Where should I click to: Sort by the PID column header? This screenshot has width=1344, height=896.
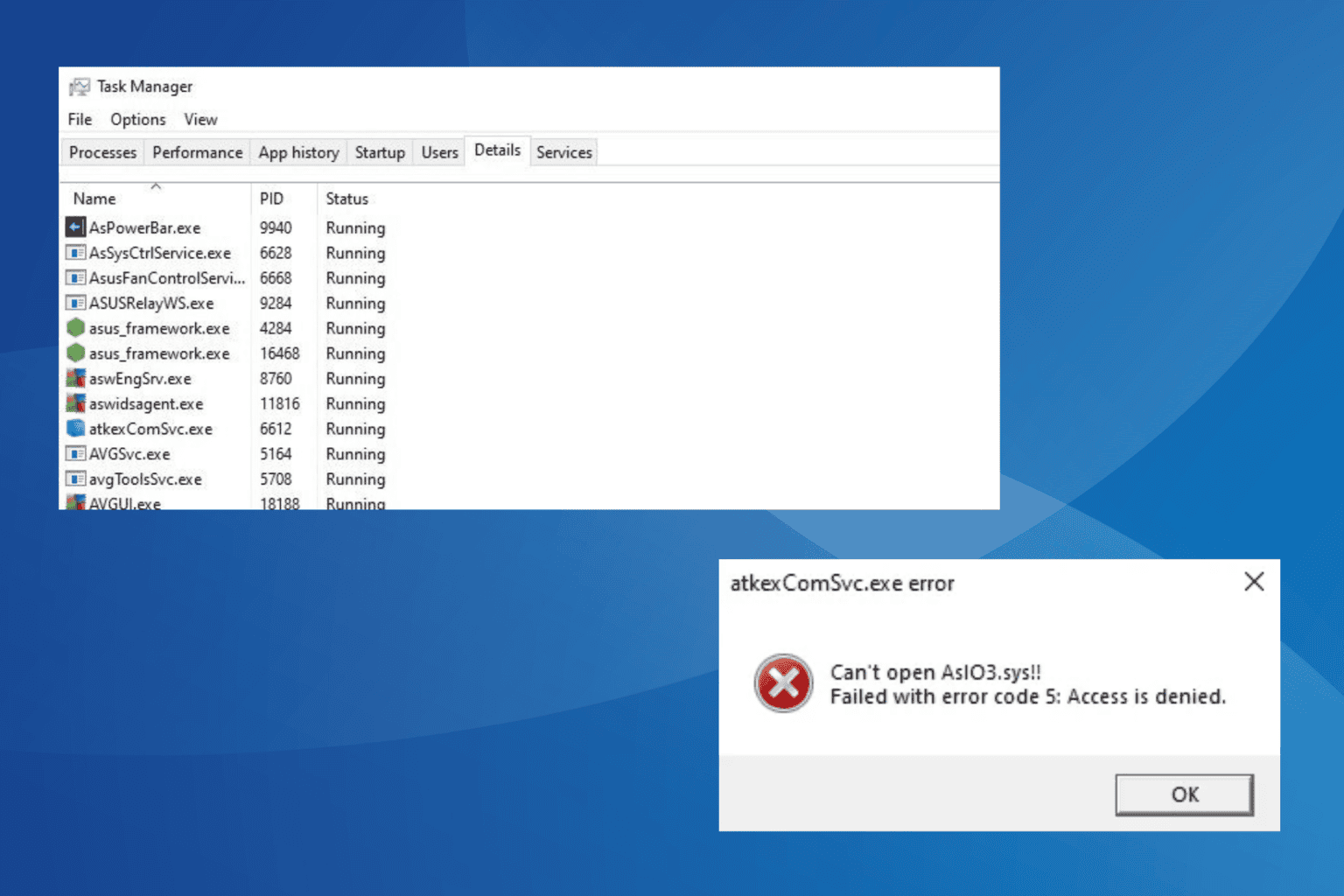click(x=271, y=199)
